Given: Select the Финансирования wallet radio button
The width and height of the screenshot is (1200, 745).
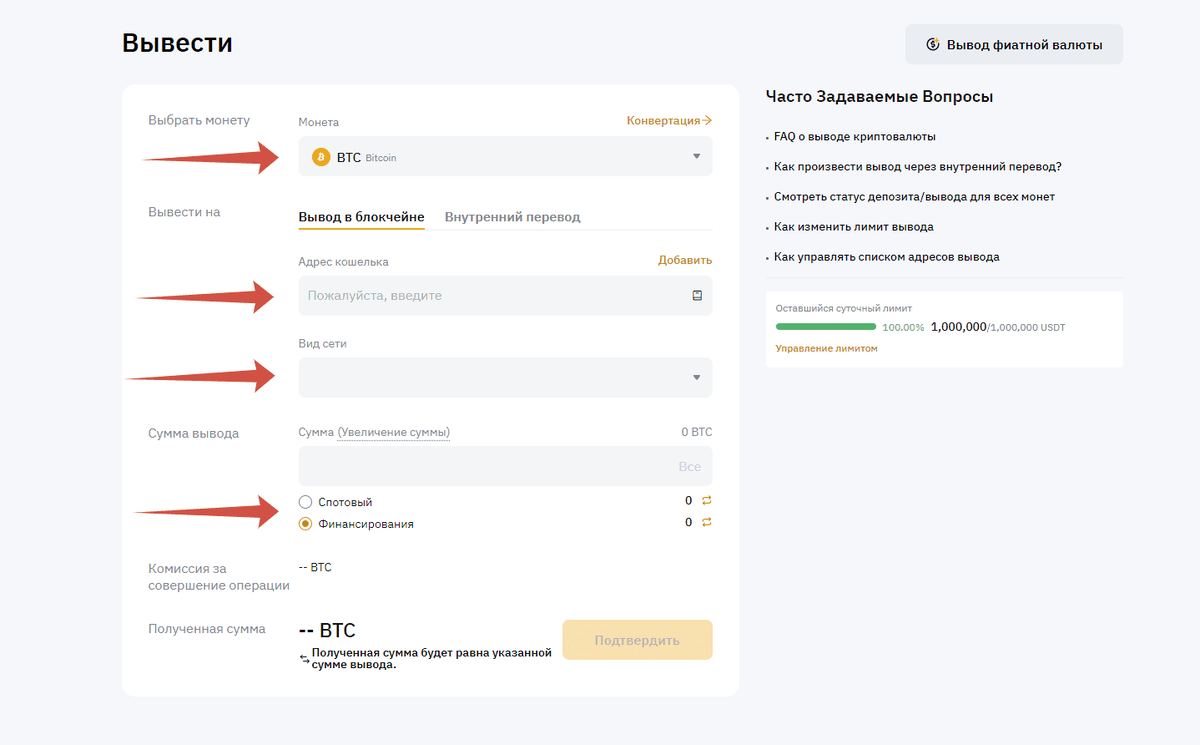Looking at the screenshot, I should pos(305,523).
